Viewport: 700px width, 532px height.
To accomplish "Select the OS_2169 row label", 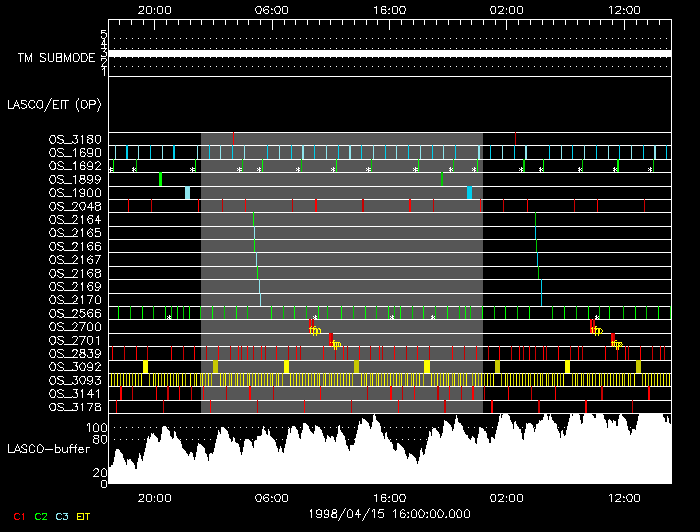I will click(75, 287).
